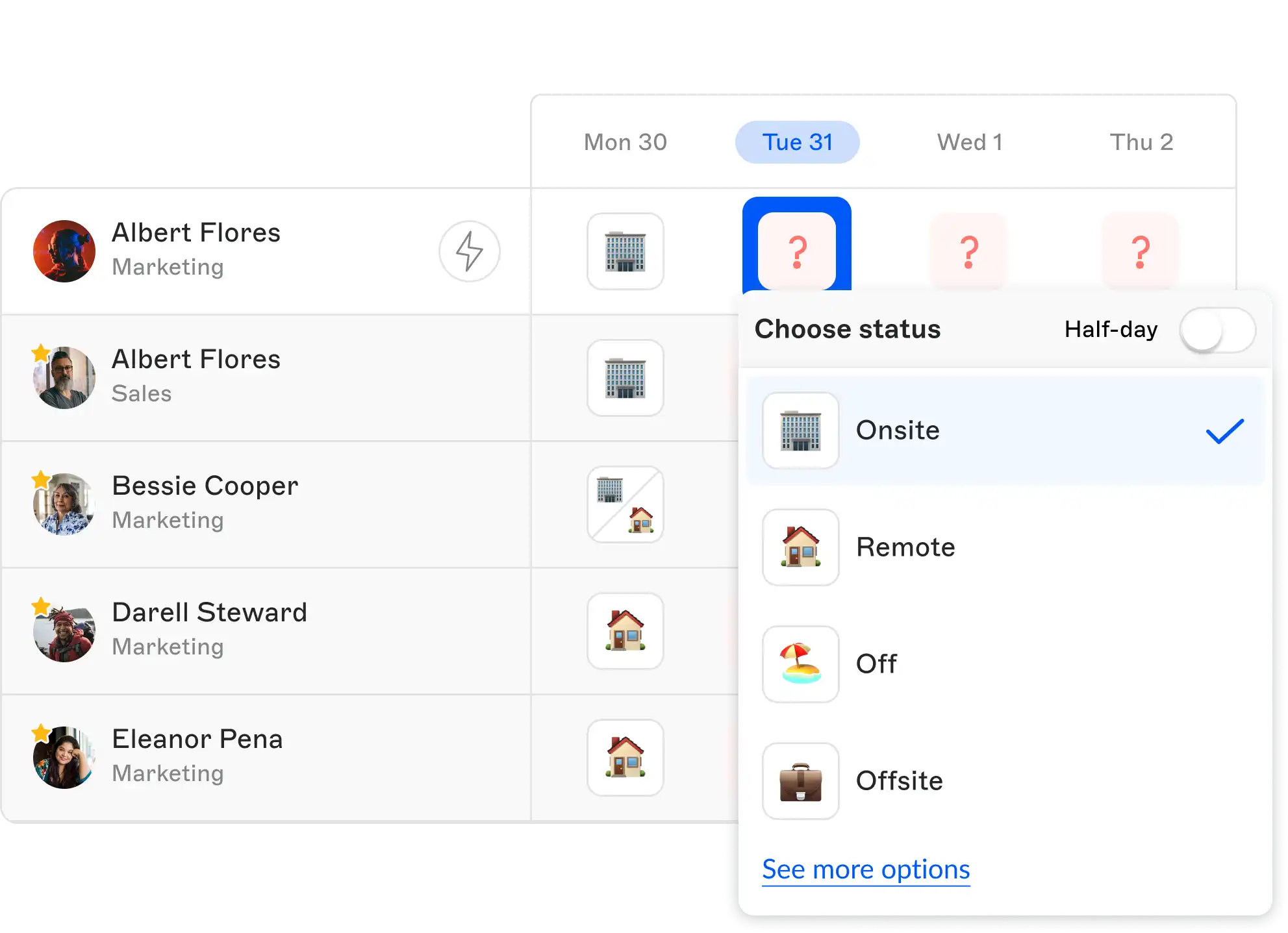
Task: Click Darell Steward's house status icon
Action: click(x=625, y=630)
